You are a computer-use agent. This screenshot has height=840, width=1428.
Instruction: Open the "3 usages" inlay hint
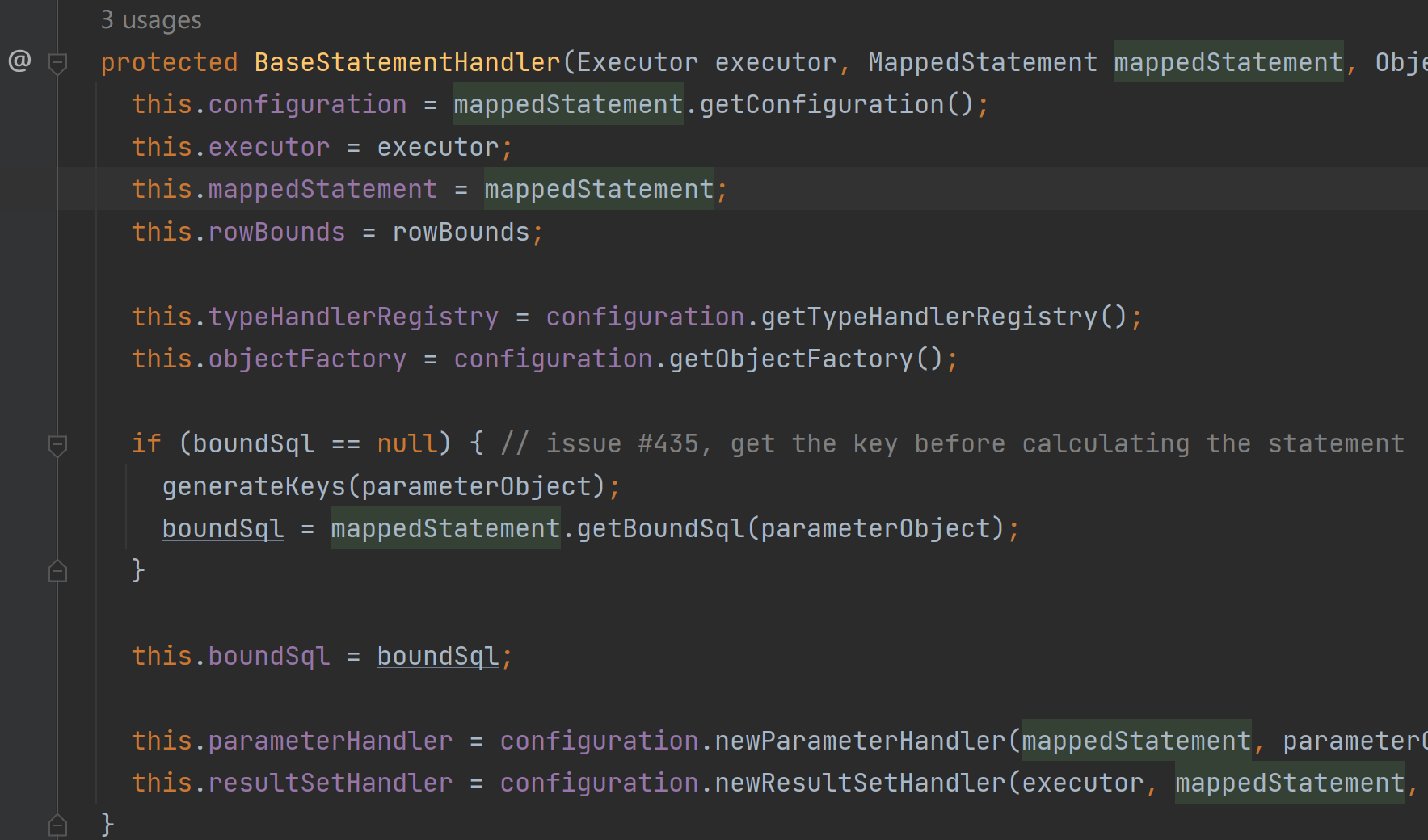coord(151,20)
